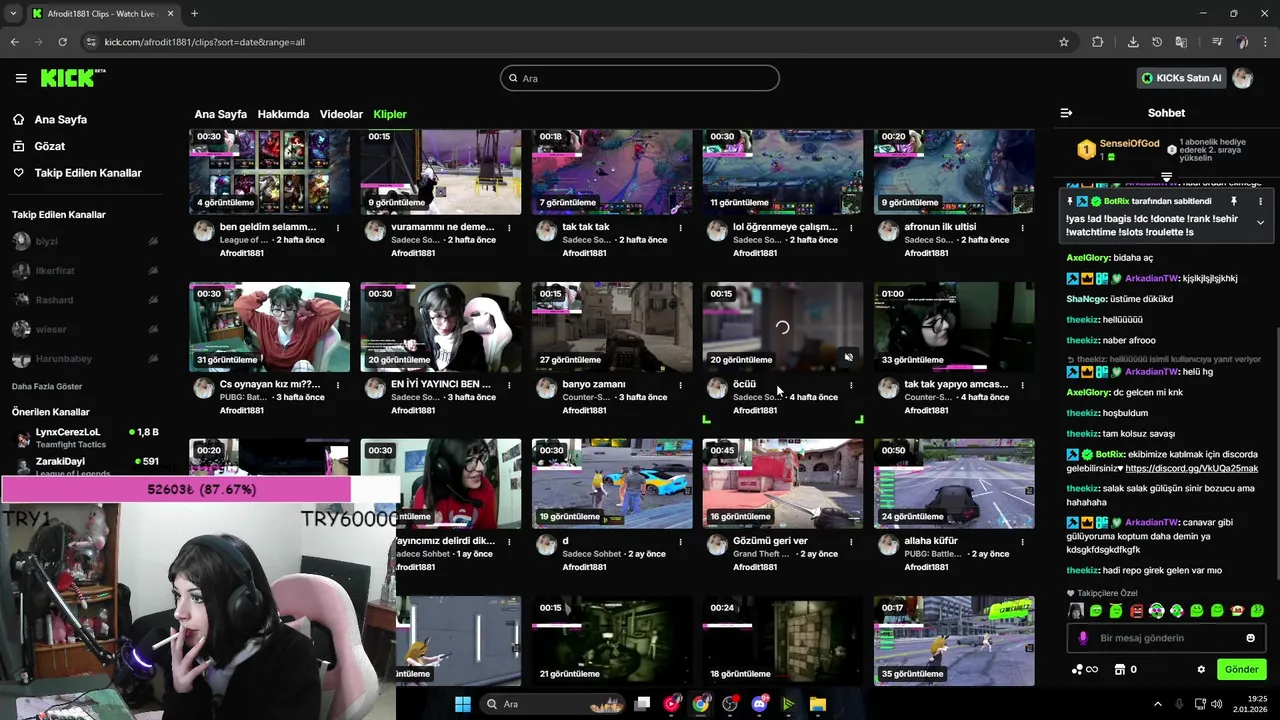
Task: Open 'Takip Edilen Kanallar' in the sidebar
Action: pos(77,173)
